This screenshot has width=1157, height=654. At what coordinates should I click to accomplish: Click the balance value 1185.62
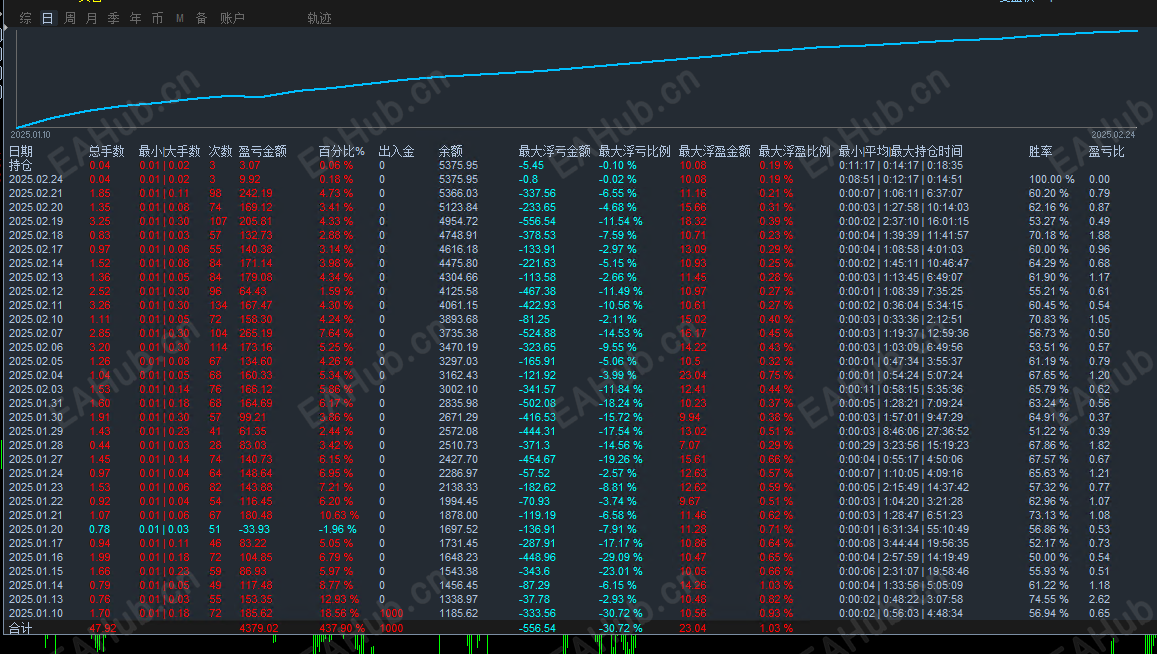tap(458, 613)
